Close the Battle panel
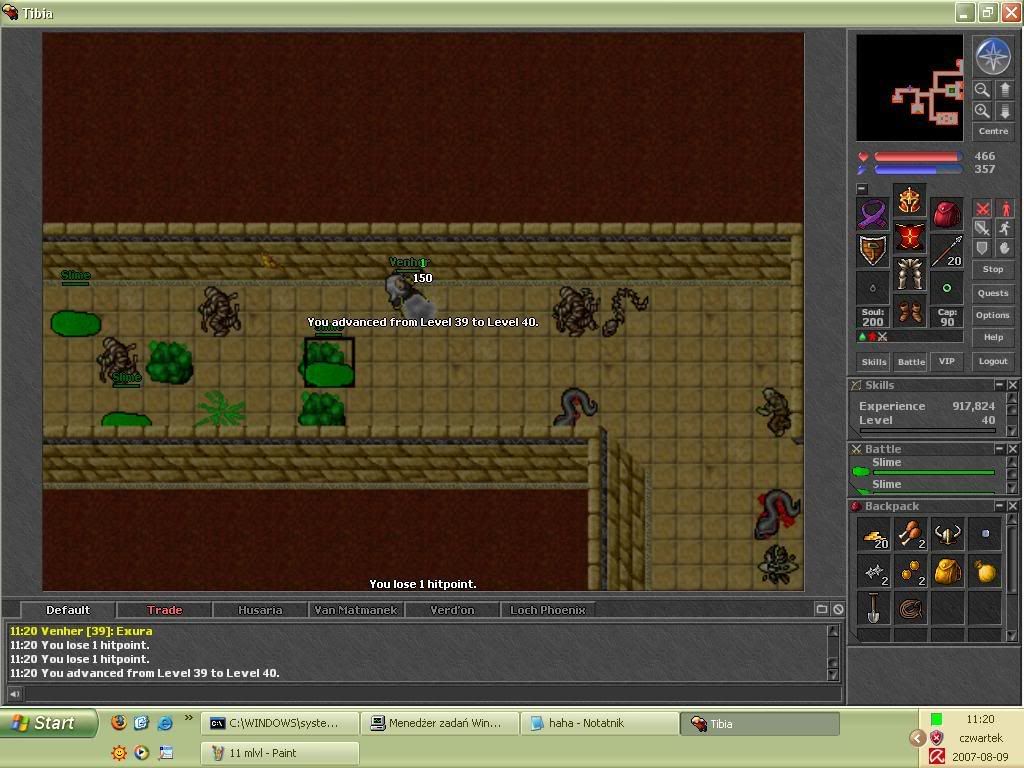The image size is (1024, 768). pos(1012,449)
